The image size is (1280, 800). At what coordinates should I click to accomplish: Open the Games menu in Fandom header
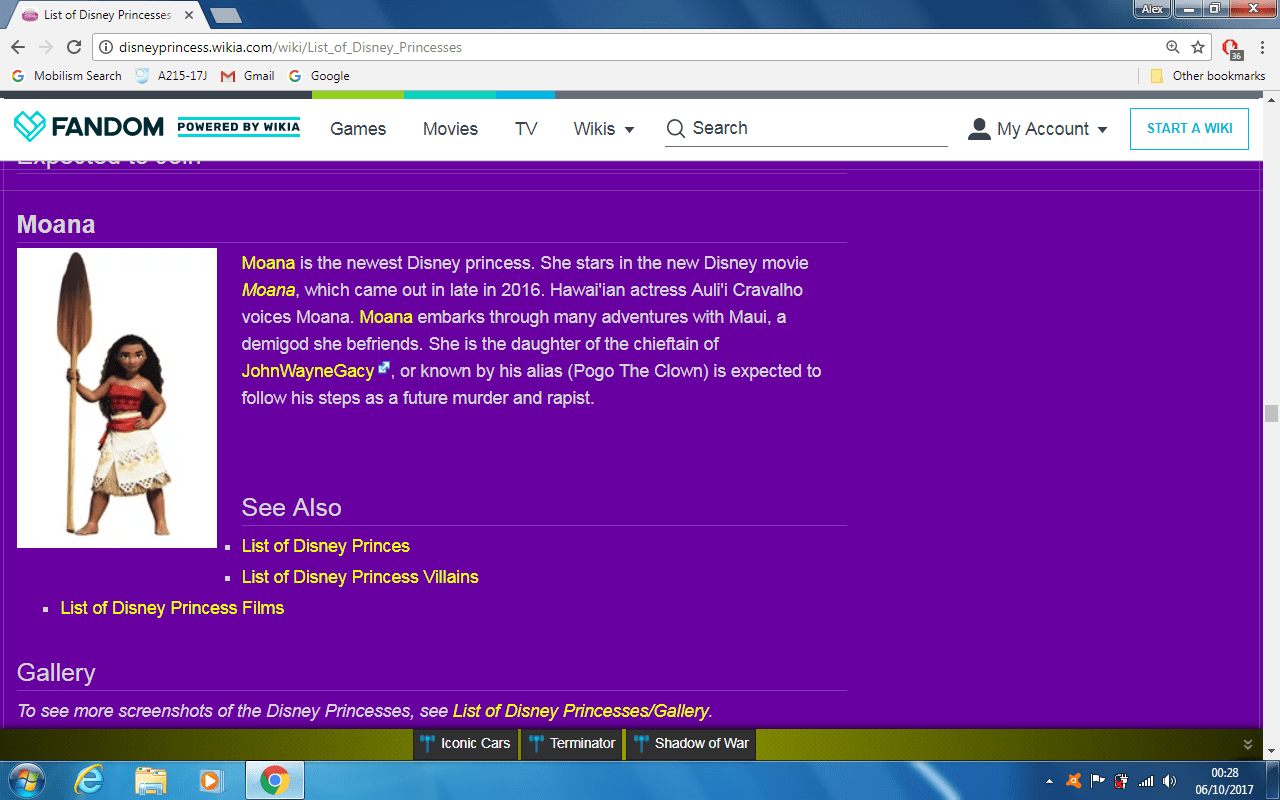click(x=358, y=128)
